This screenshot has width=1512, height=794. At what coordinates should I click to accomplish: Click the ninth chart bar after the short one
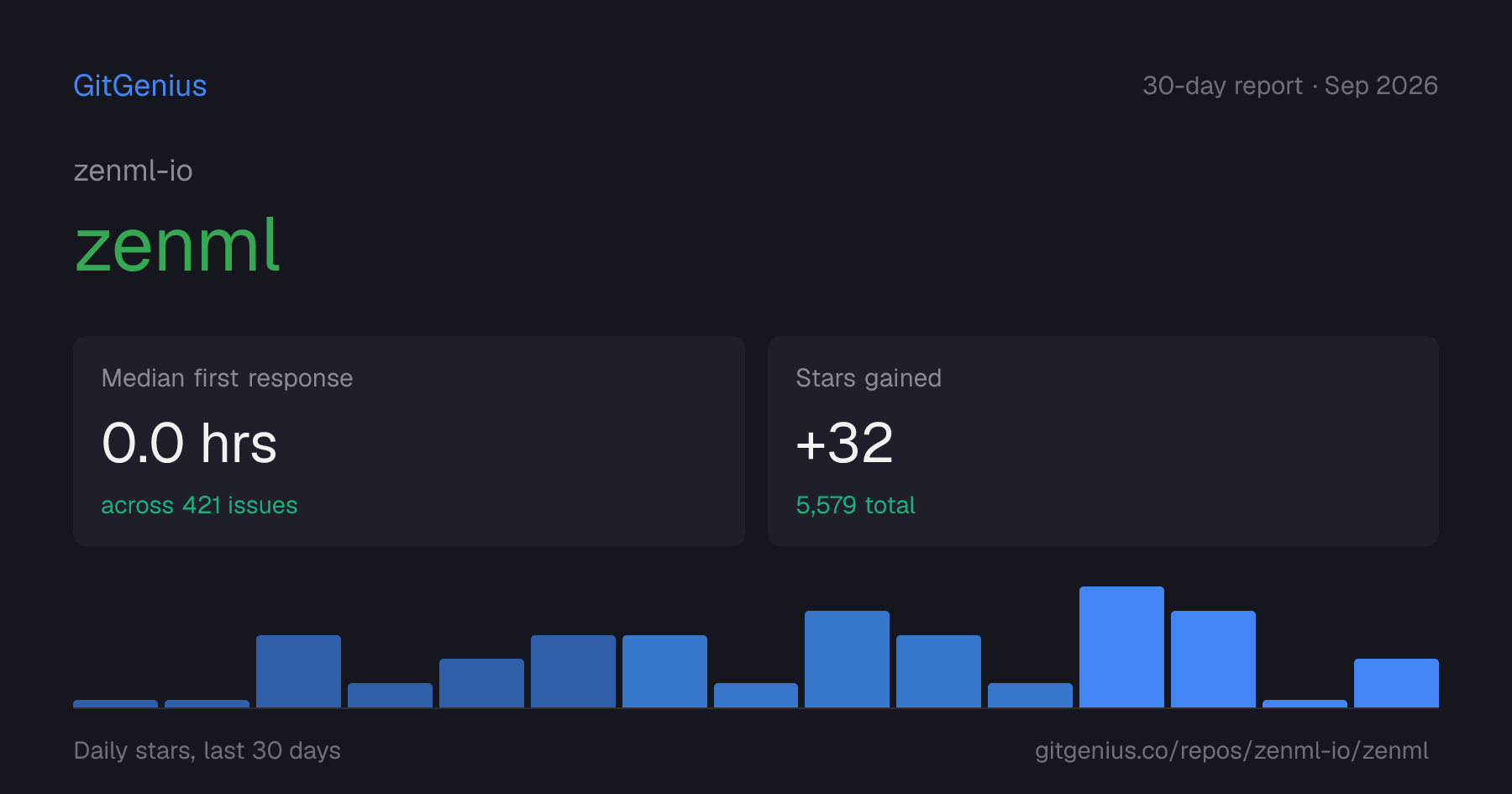[847, 659]
